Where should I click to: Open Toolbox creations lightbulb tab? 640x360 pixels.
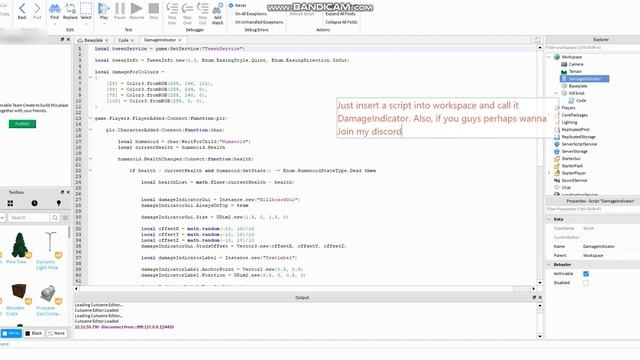[x=59, y=203]
